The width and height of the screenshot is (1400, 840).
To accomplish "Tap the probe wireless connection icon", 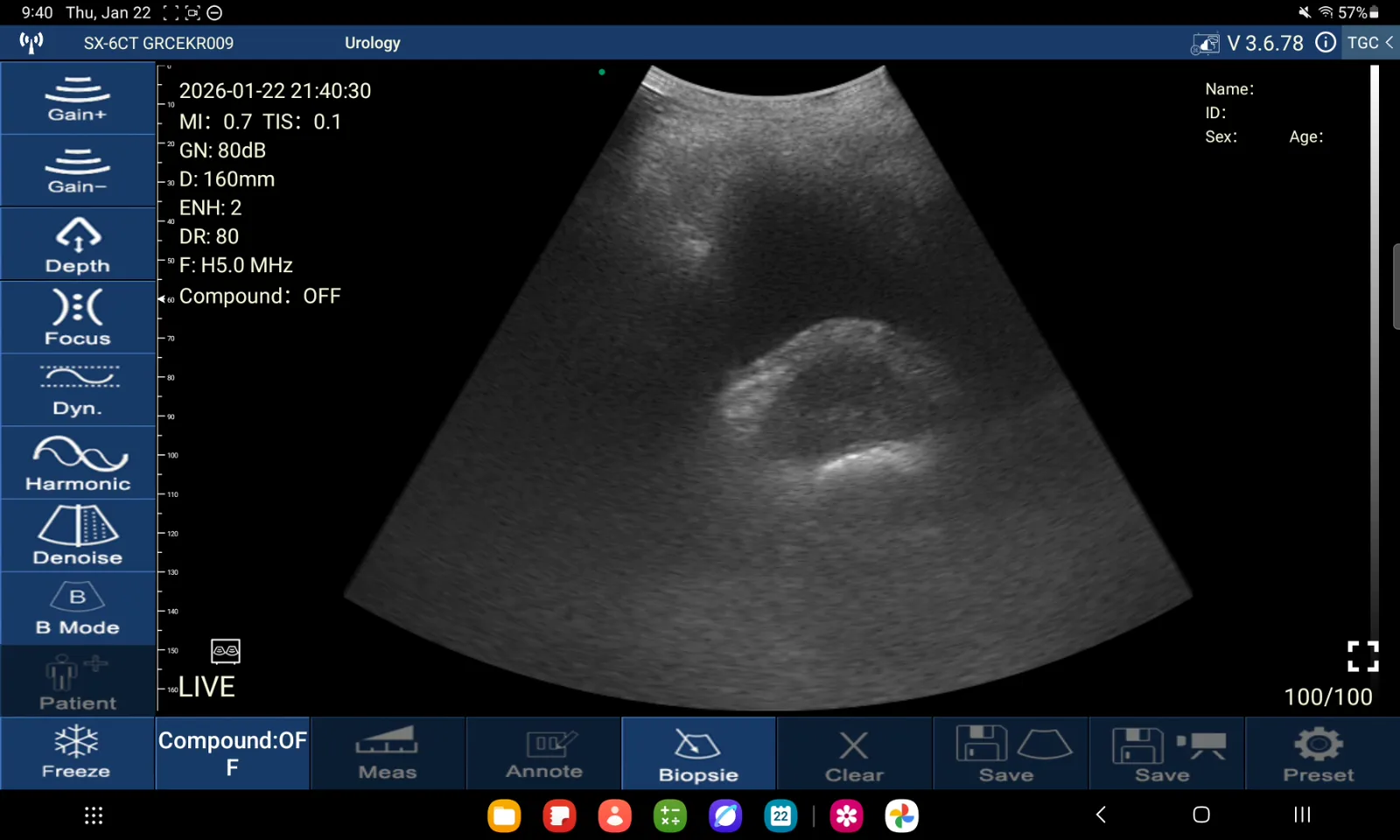I will [x=31, y=42].
